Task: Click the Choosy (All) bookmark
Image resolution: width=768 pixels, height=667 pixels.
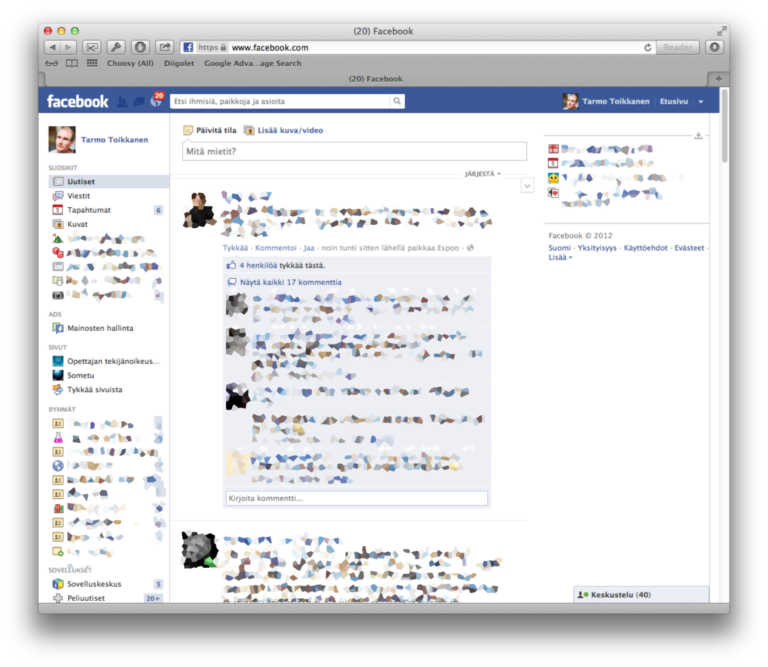Action: click(130, 63)
